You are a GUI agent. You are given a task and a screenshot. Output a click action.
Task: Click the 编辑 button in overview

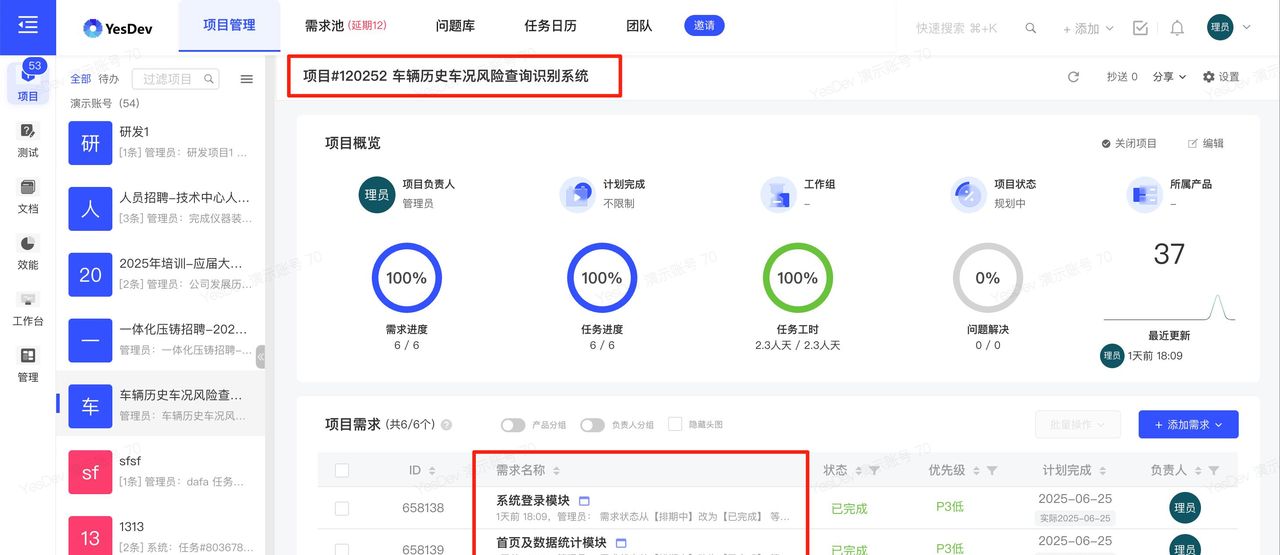click(x=1206, y=143)
